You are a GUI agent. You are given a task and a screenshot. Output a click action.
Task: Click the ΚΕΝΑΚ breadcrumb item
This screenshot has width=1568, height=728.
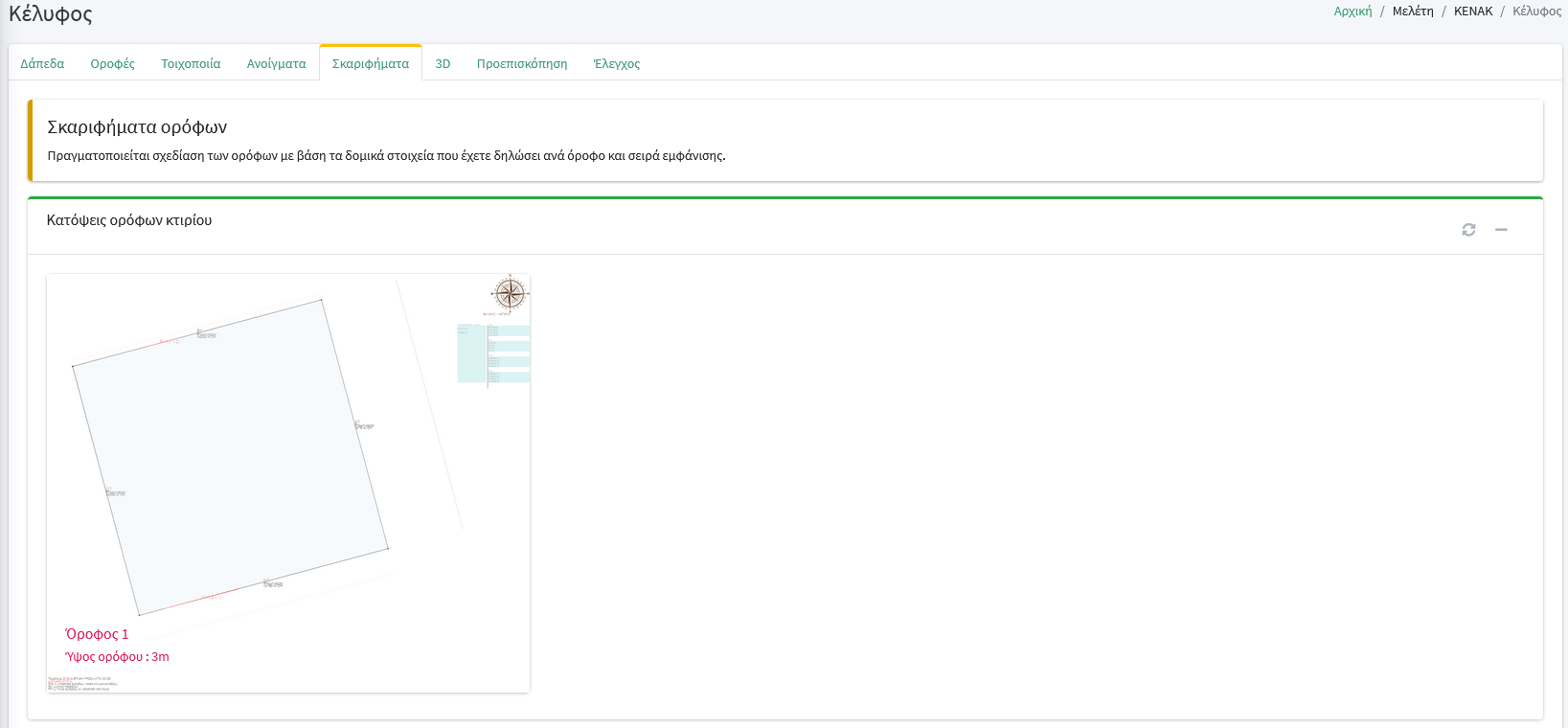tap(1473, 11)
